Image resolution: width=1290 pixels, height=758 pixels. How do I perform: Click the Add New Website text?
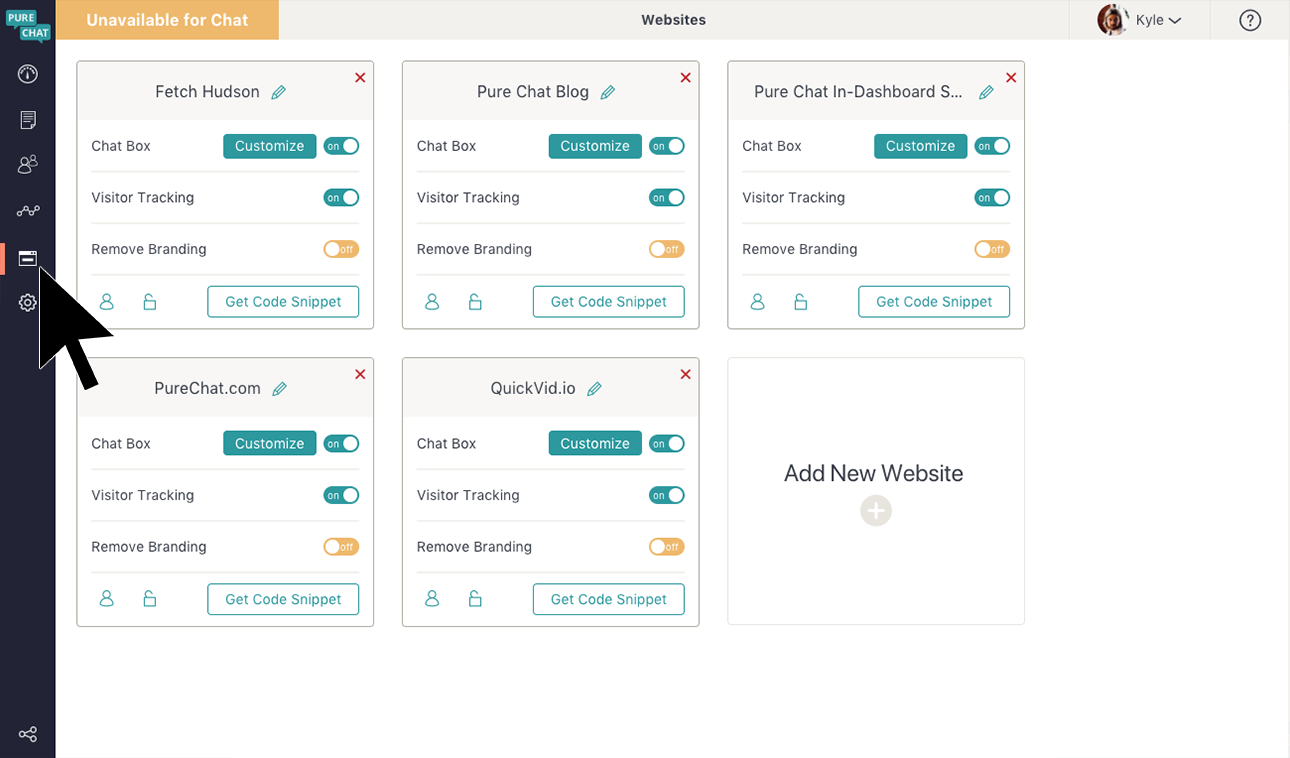tap(874, 474)
